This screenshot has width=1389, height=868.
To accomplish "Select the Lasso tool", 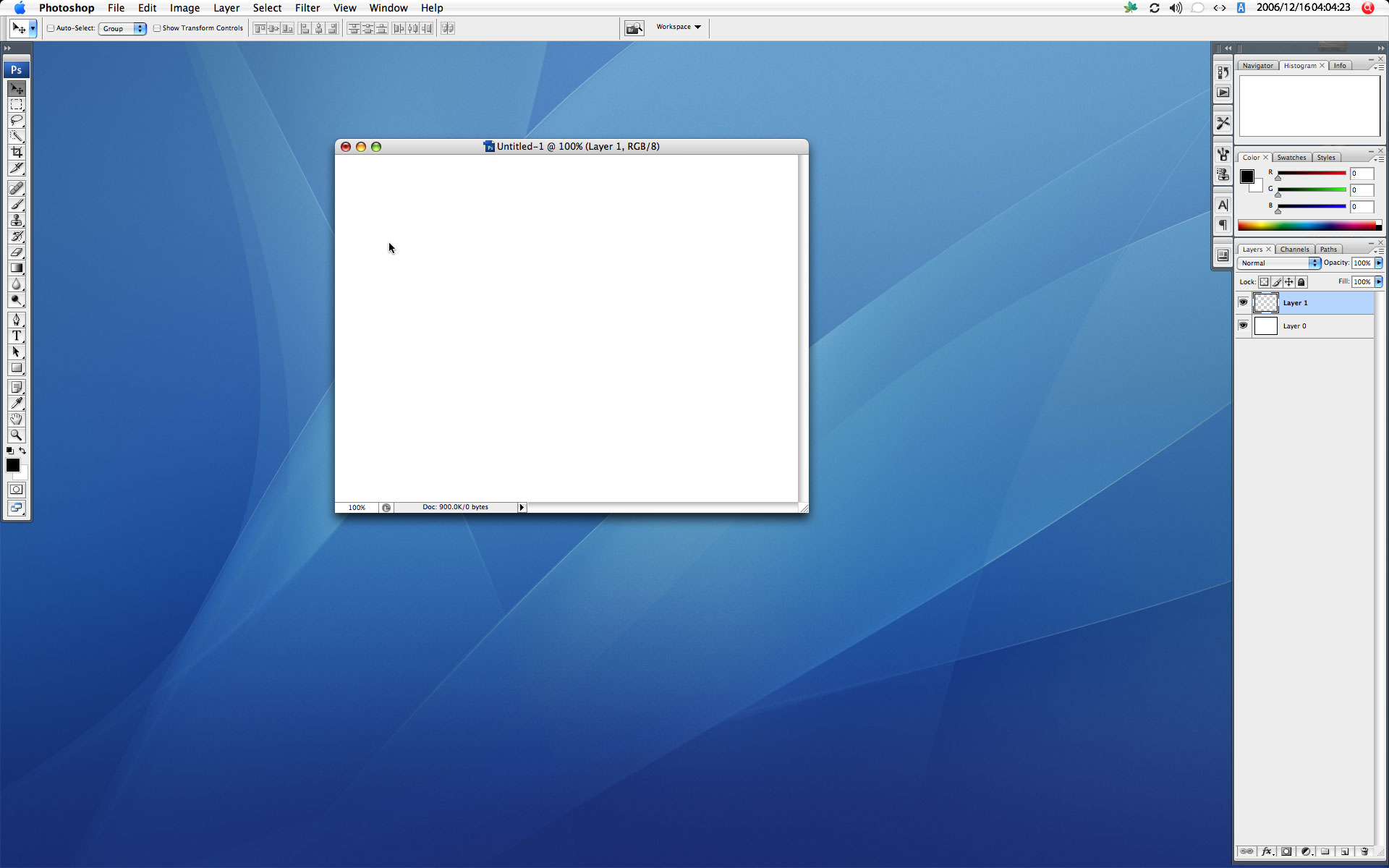I will (17, 121).
